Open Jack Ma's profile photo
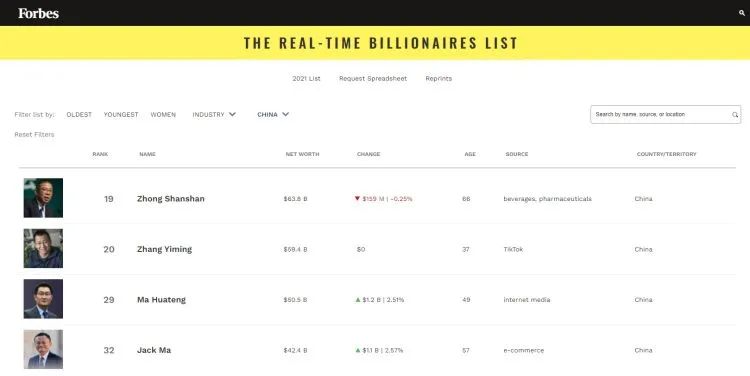Screen dimensions: 750x376 [43, 349]
